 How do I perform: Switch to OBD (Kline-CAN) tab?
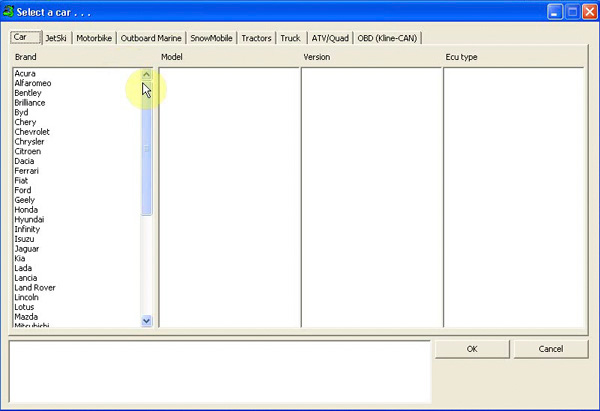pyautogui.click(x=389, y=38)
